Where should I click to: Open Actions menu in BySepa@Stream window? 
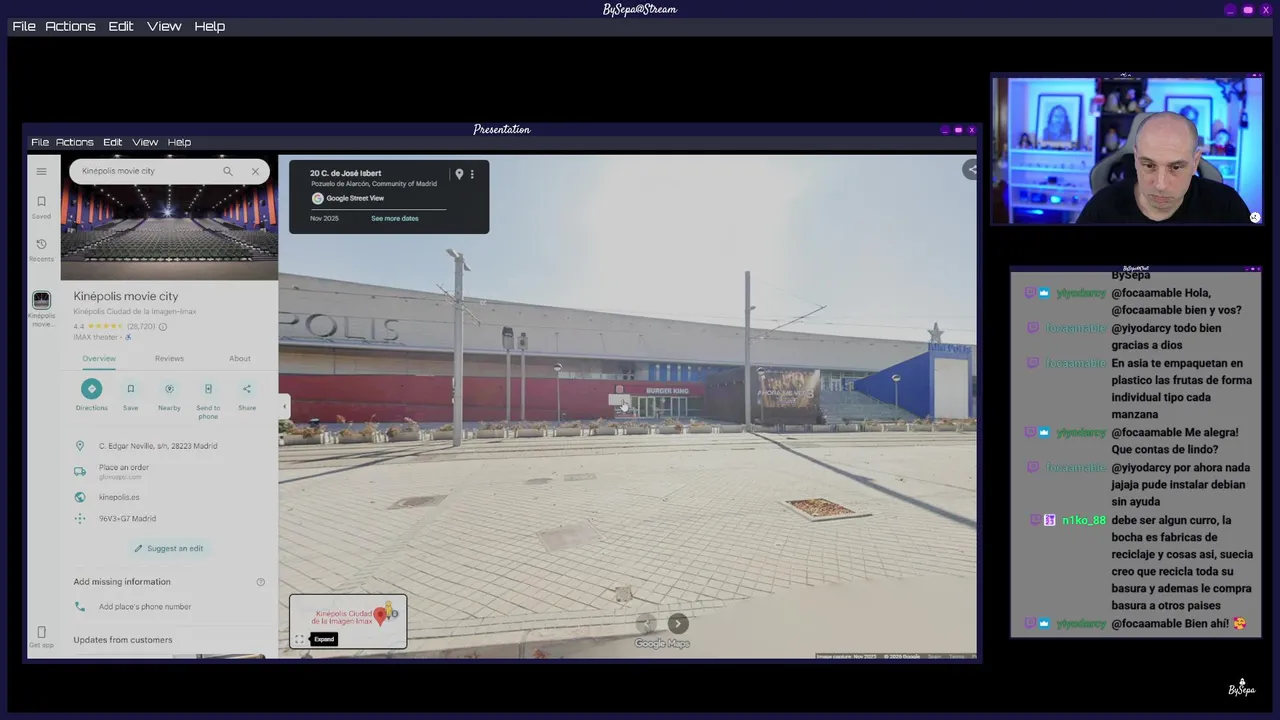pyautogui.click(x=71, y=26)
